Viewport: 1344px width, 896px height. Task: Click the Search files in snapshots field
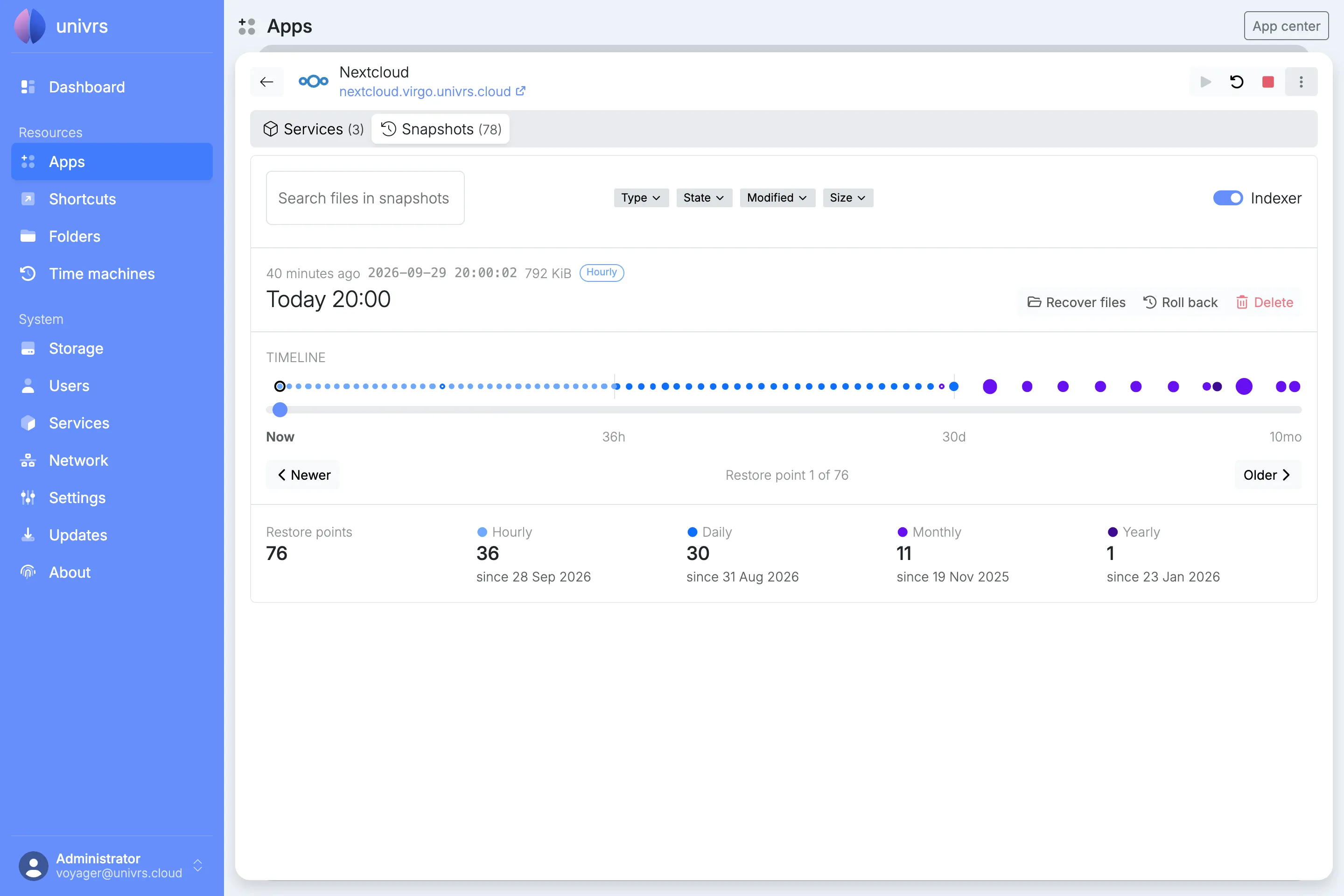point(365,198)
